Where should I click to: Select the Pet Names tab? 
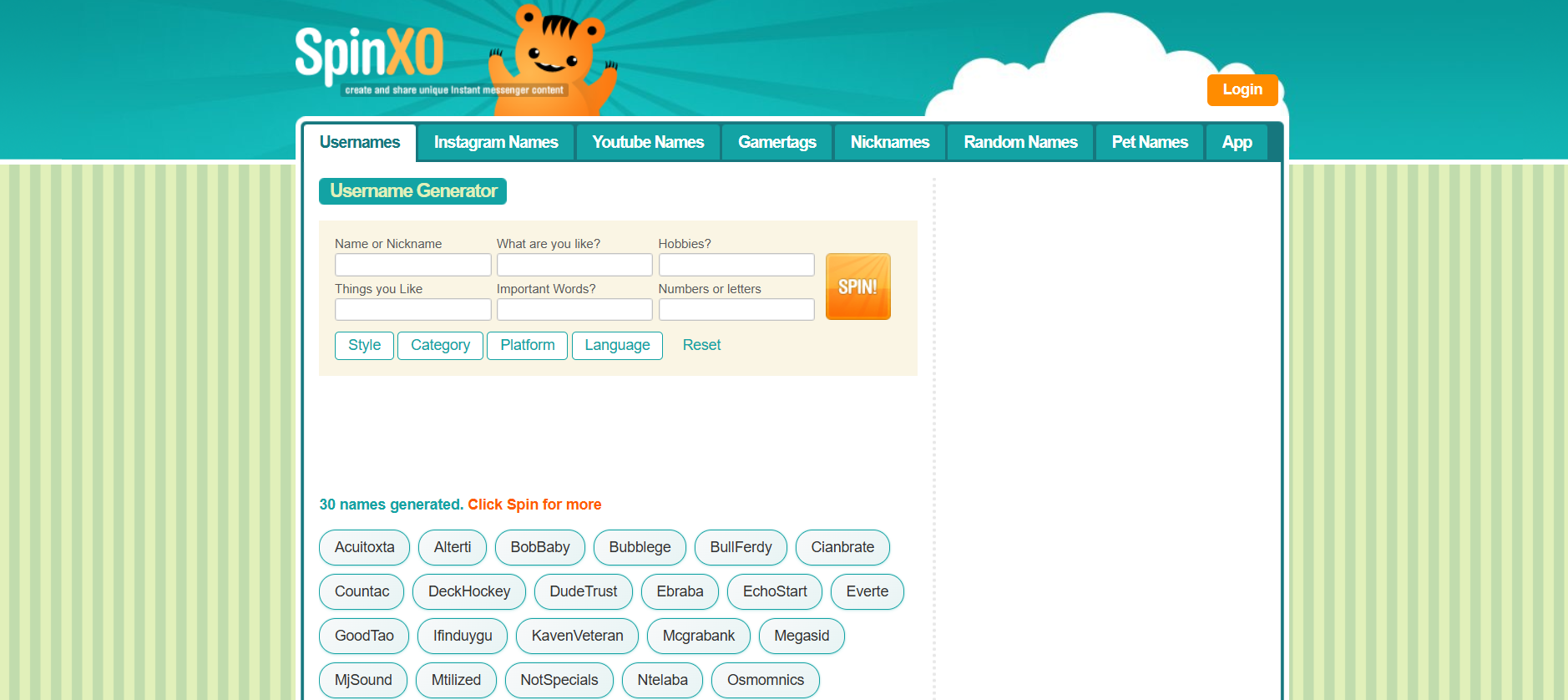[x=1150, y=142]
